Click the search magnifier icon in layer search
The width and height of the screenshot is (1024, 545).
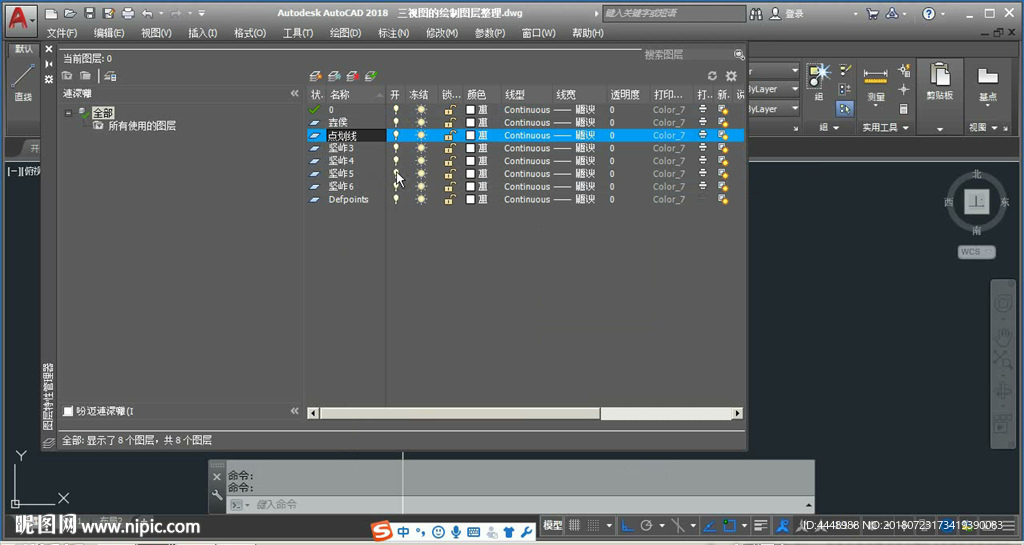click(739, 54)
